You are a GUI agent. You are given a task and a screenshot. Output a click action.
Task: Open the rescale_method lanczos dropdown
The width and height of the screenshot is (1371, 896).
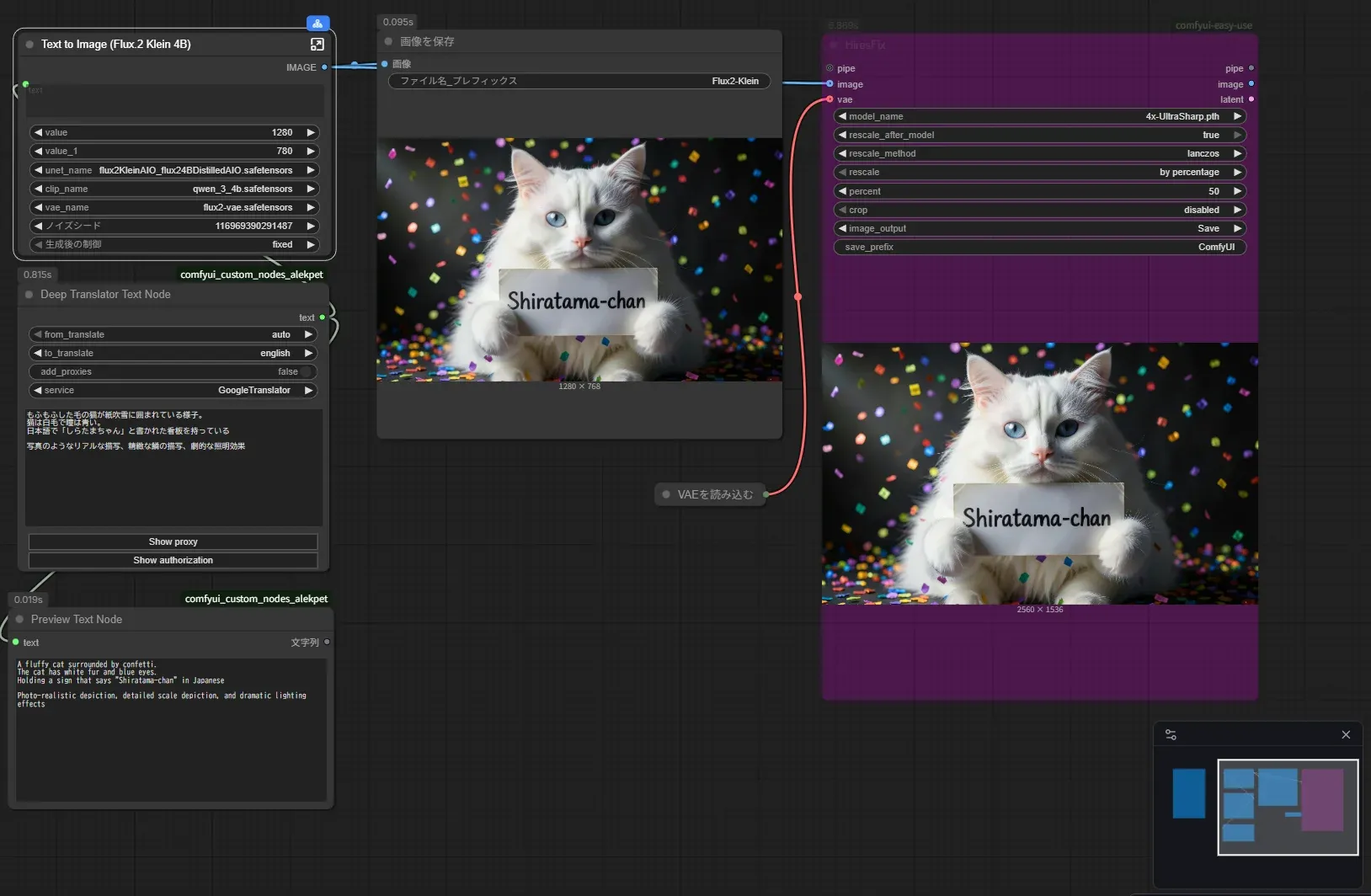[x=1038, y=153]
